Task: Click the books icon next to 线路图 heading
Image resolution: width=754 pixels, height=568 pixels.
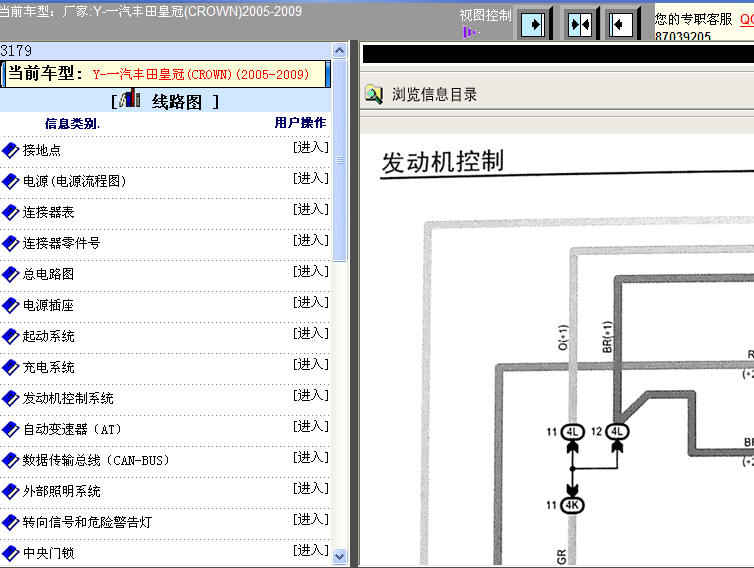Action: (130, 99)
